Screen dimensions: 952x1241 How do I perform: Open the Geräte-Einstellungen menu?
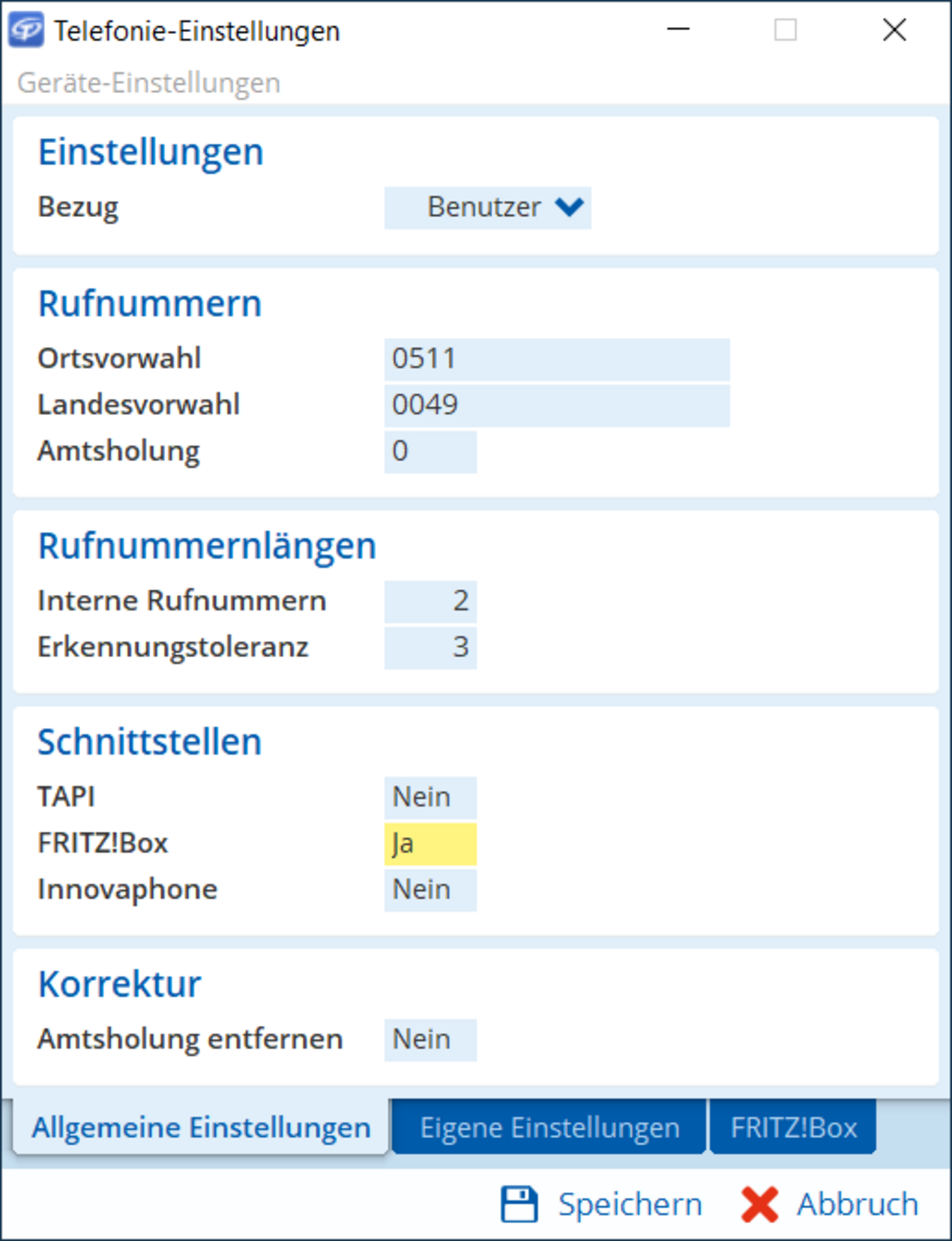point(148,83)
